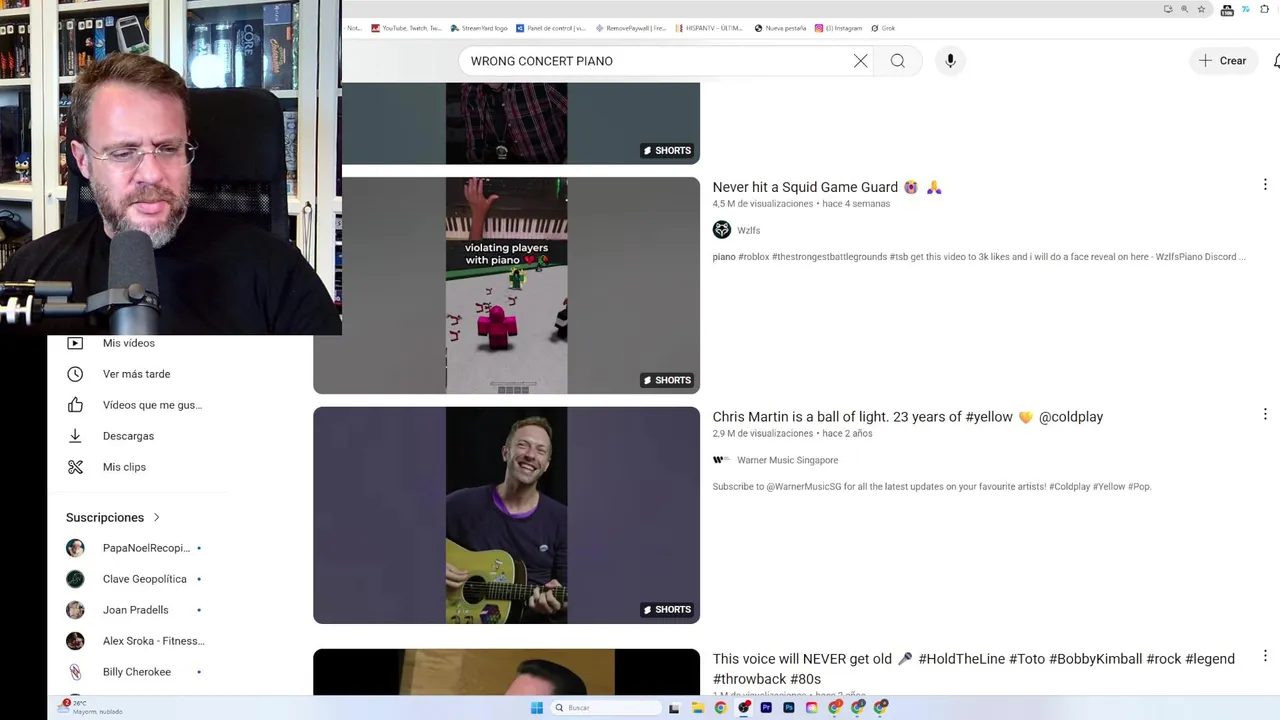
Task: Click the Joan Pradells channel avatar
Action: pyautogui.click(x=75, y=610)
